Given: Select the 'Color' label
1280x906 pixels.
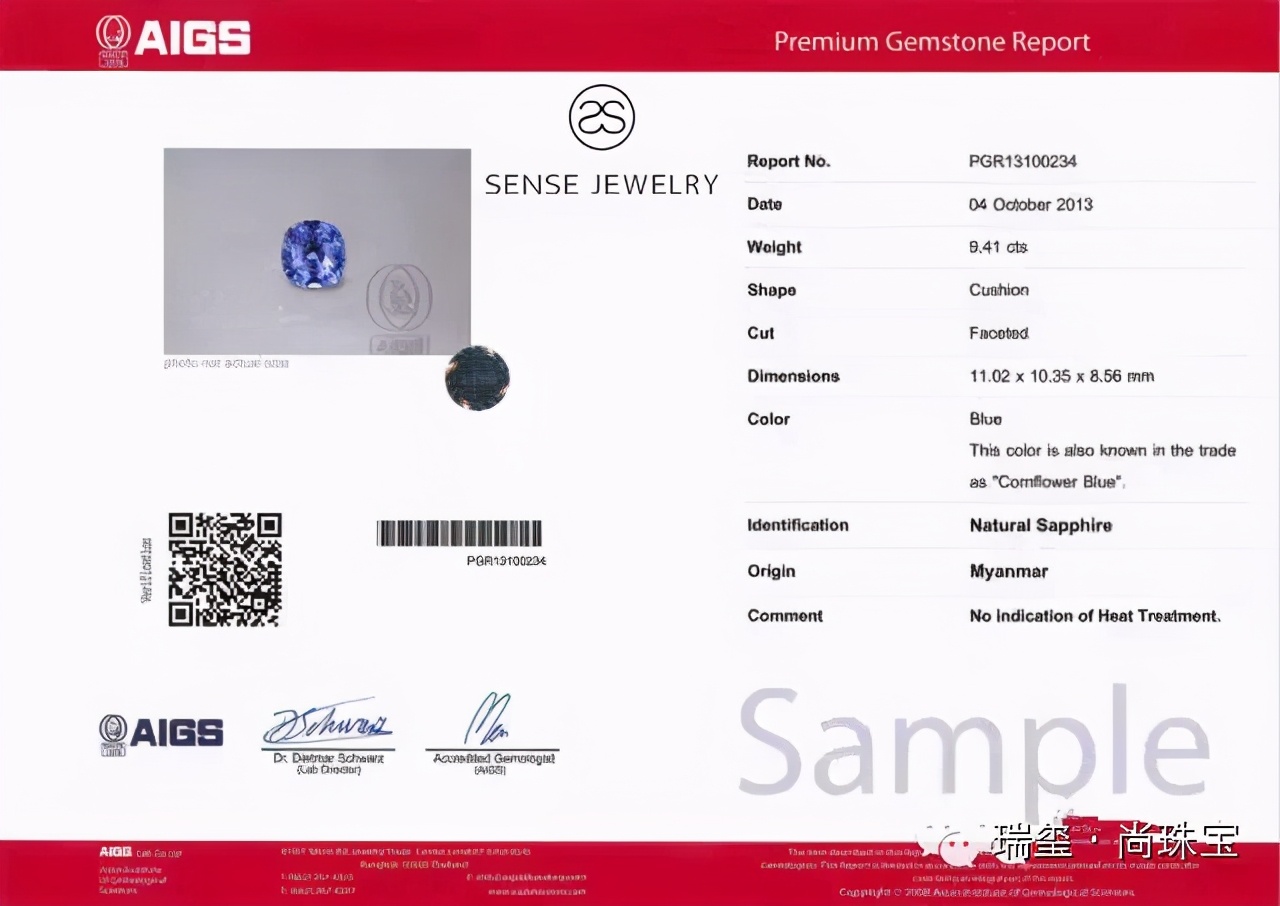Looking at the screenshot, I should 769,419.
